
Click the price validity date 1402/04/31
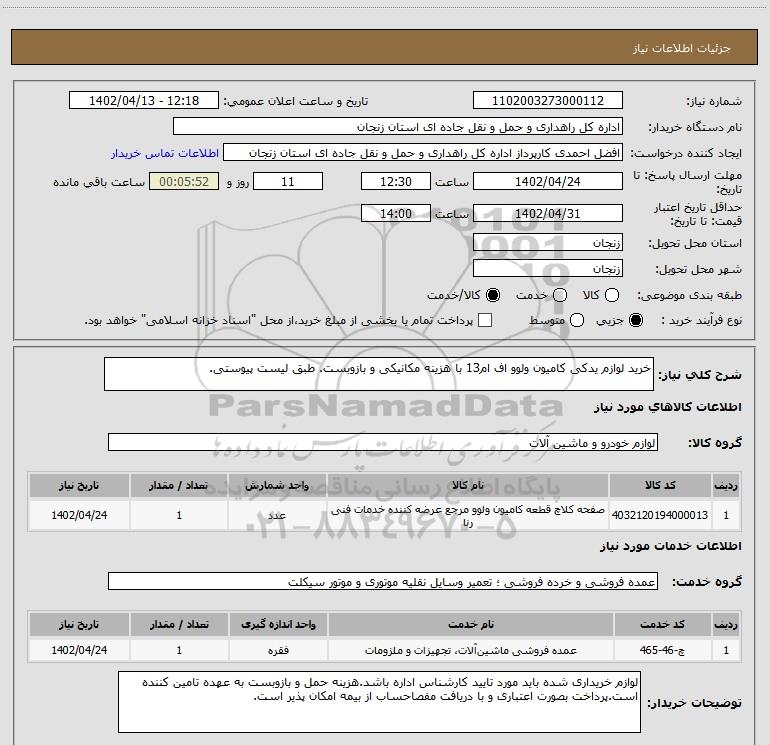[548, 213]
